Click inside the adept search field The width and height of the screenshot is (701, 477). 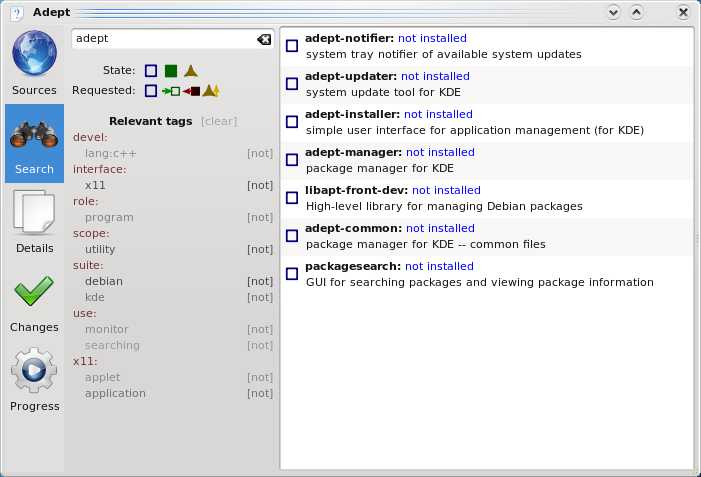[160, 39]
